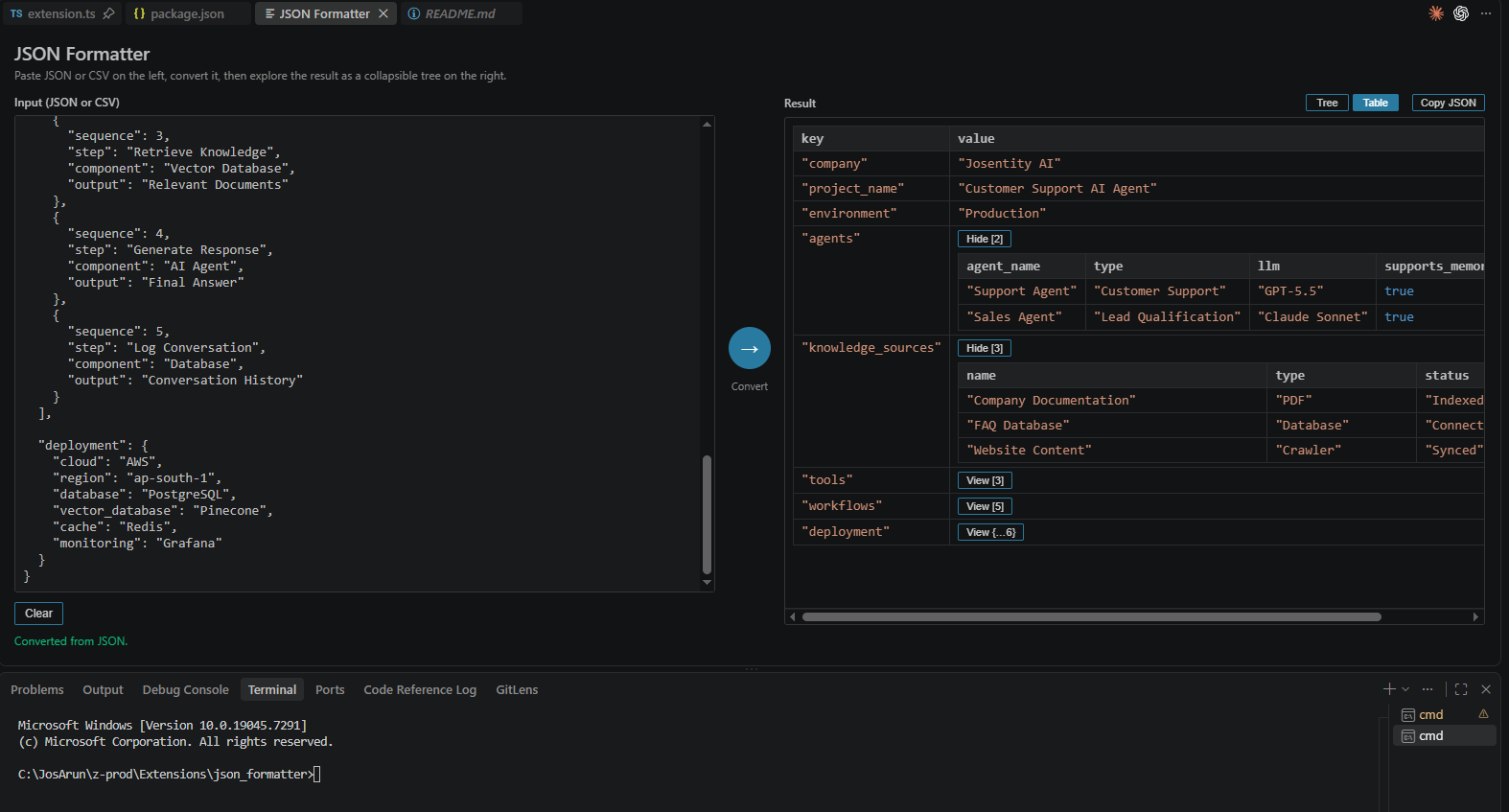Open the Code Reference Log tab

[420, 689]
